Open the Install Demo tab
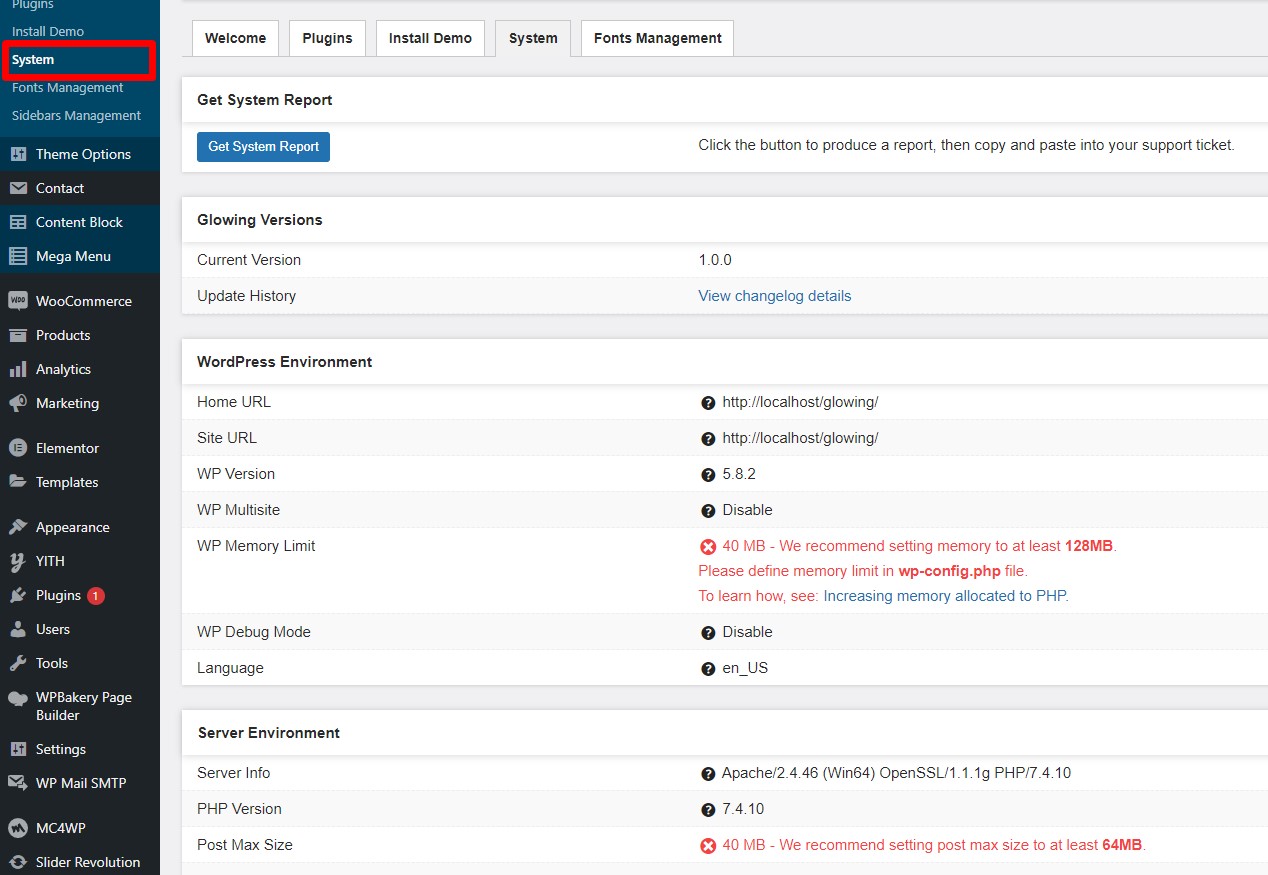Viewport: 1268px width, 875px height. click(x=430, y=38)
